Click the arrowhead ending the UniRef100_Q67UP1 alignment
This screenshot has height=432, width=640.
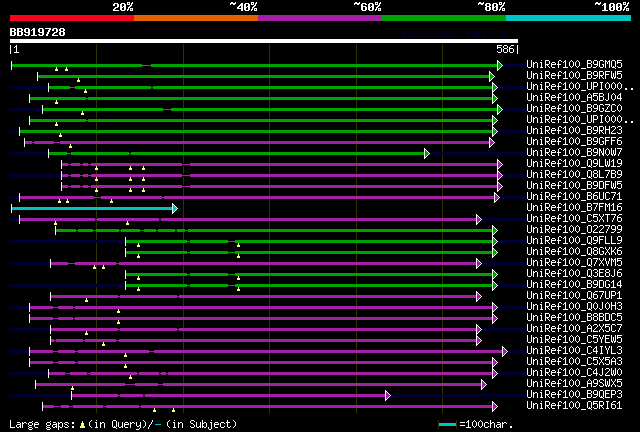[x=479, y=296]
